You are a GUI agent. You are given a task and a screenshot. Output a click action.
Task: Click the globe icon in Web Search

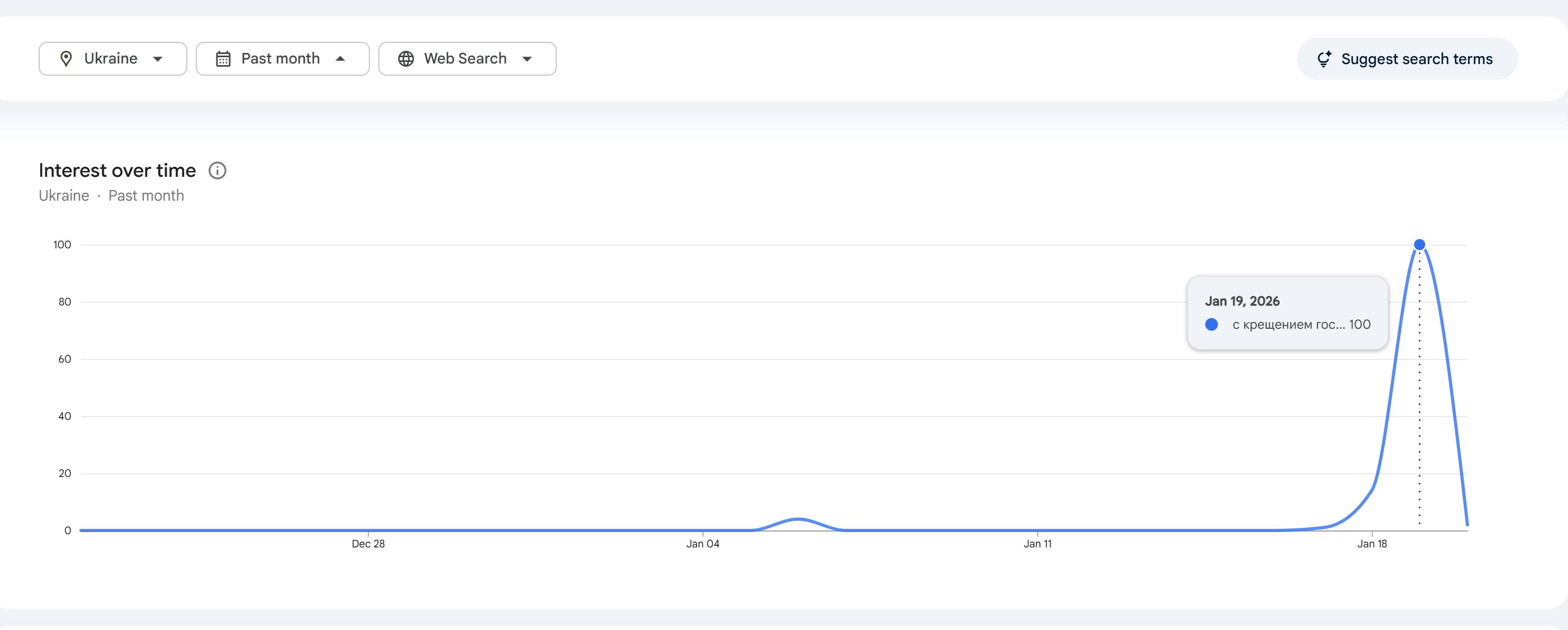click(x=406, y=59)
